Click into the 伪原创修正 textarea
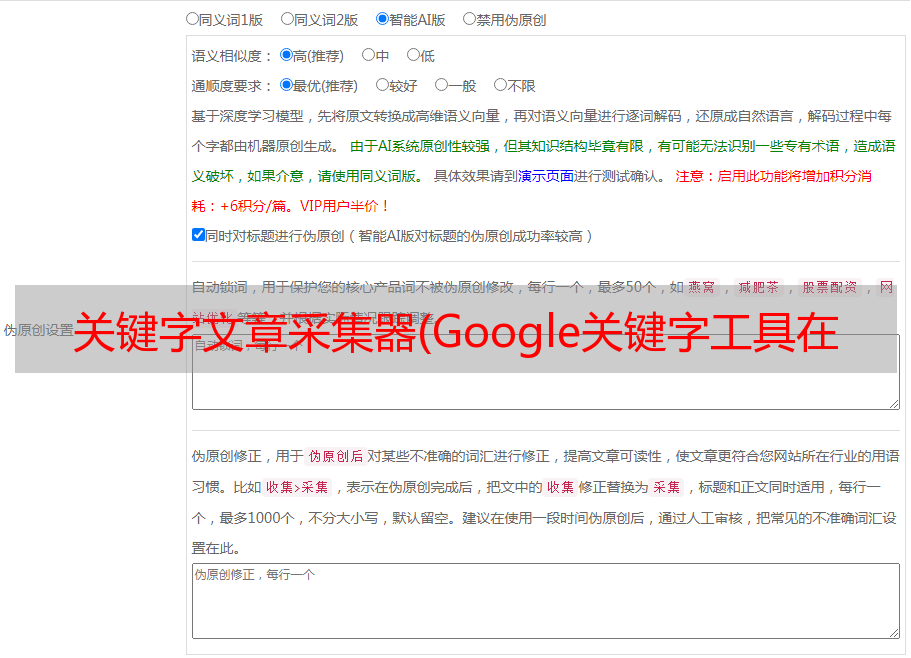 546,601
